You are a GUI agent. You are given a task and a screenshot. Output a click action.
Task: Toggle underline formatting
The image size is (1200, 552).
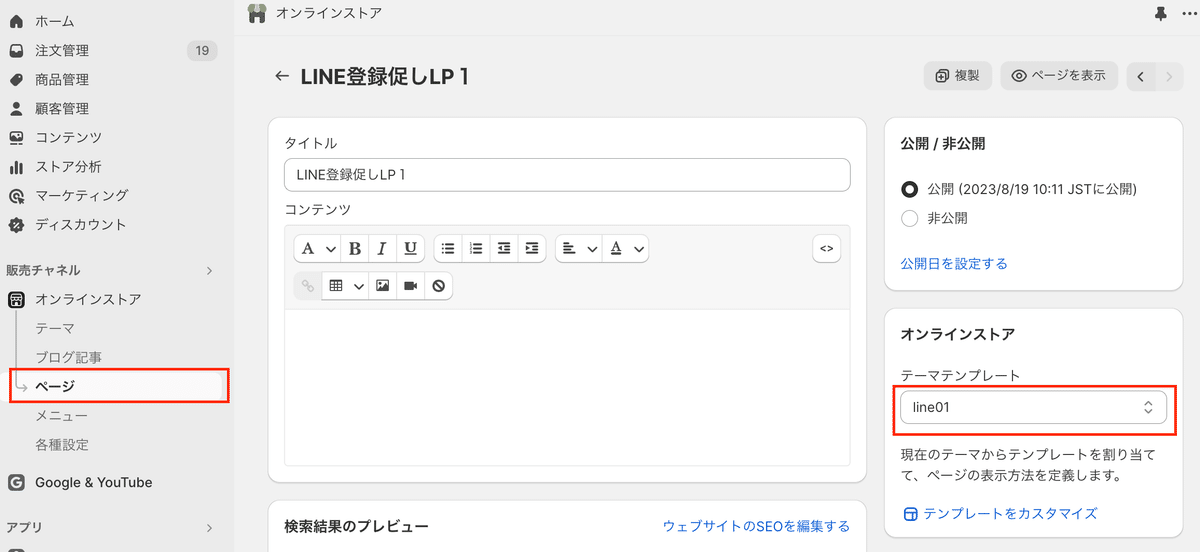click(410, 248)
